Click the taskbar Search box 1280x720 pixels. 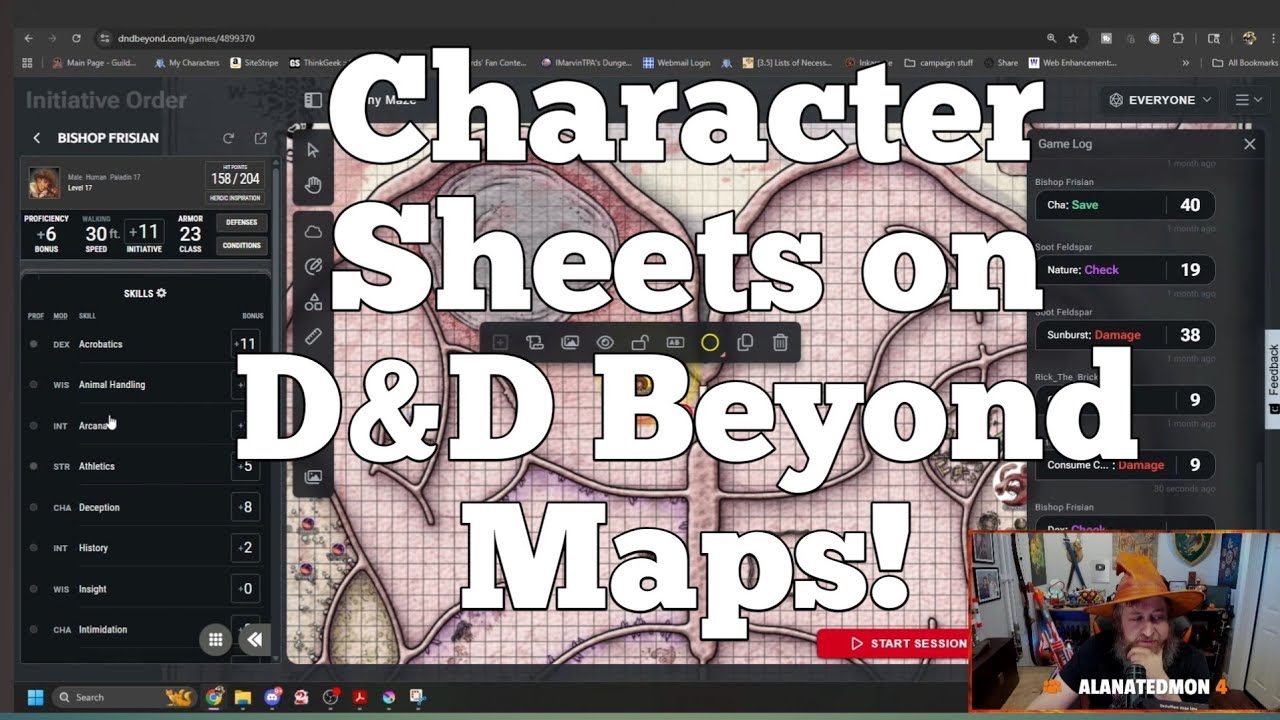(x=125, y=697)
